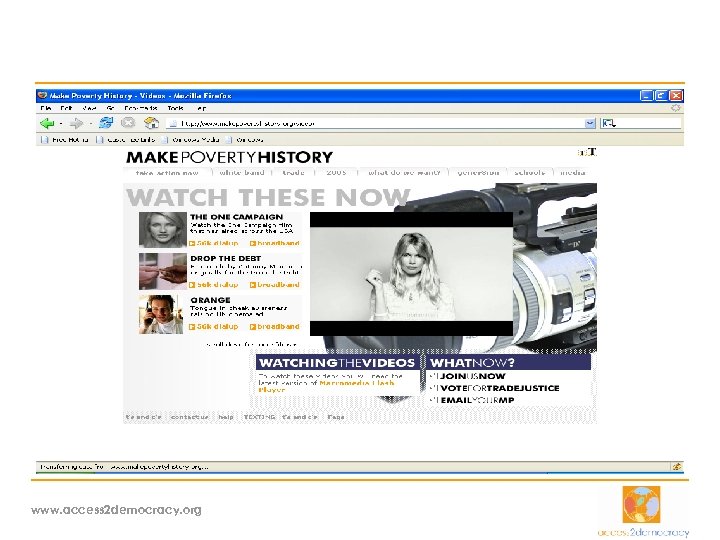Open the View menu
This screenshot has height=540, width=720.
pos(89,108)
